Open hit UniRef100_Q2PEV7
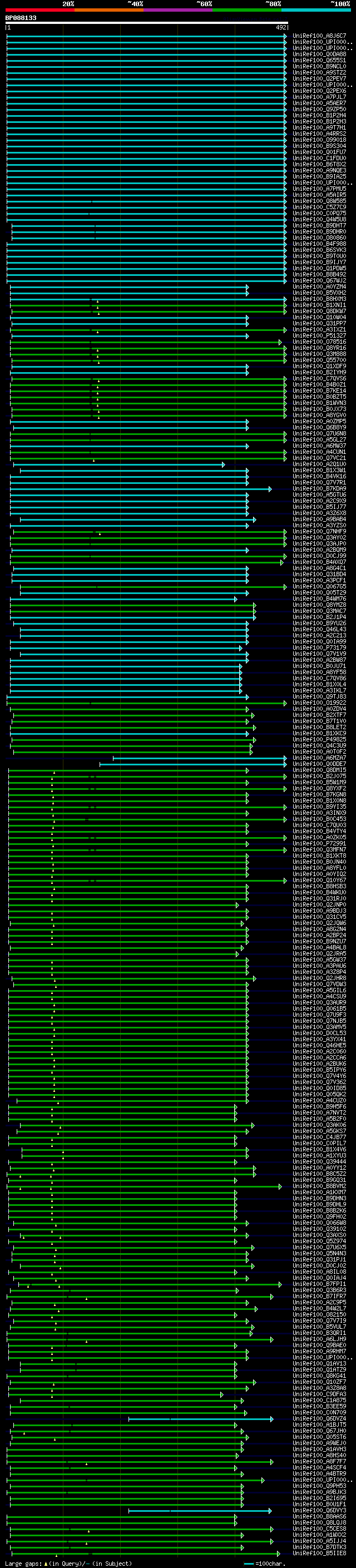The image size is (356, 1568). click(319, 78)
